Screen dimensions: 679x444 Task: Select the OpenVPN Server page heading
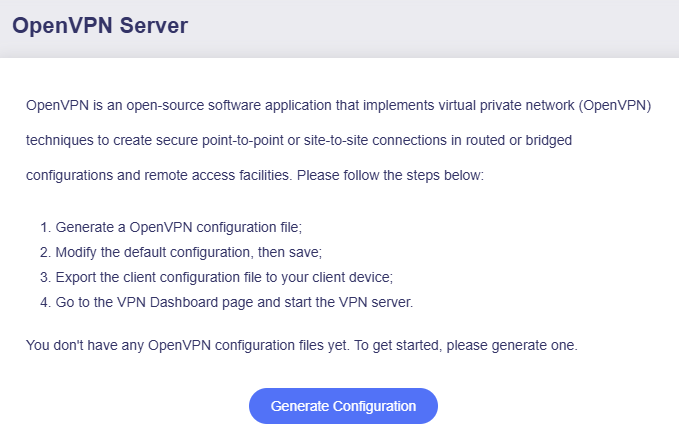100,26
